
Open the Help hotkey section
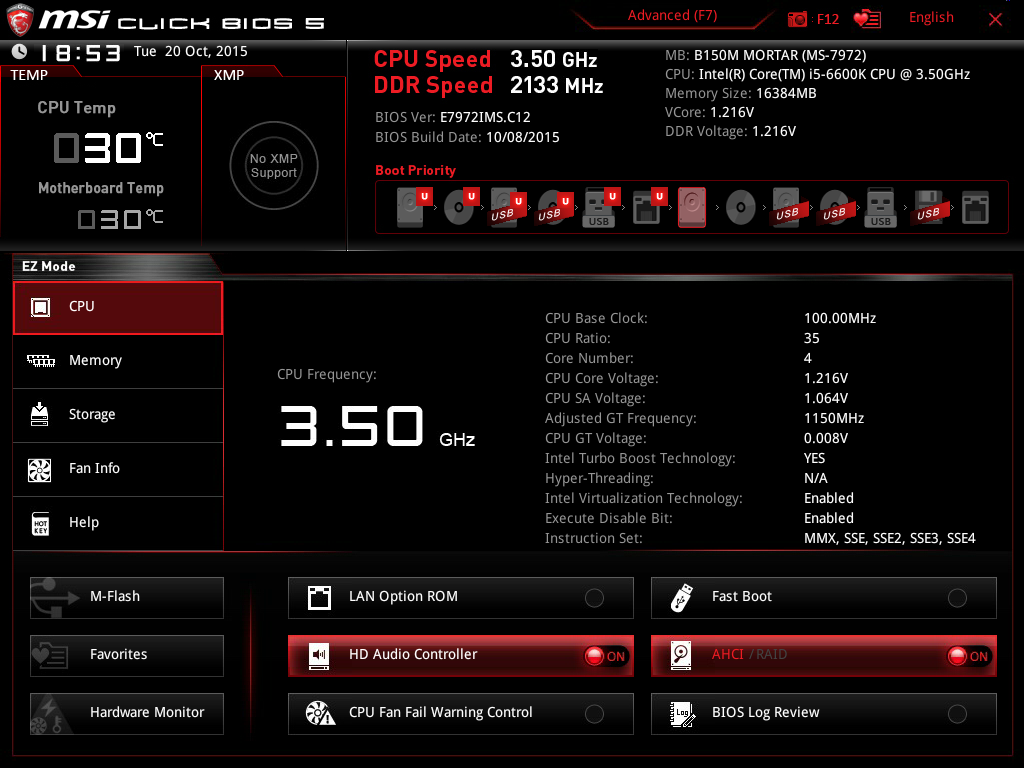coord(118,523)
